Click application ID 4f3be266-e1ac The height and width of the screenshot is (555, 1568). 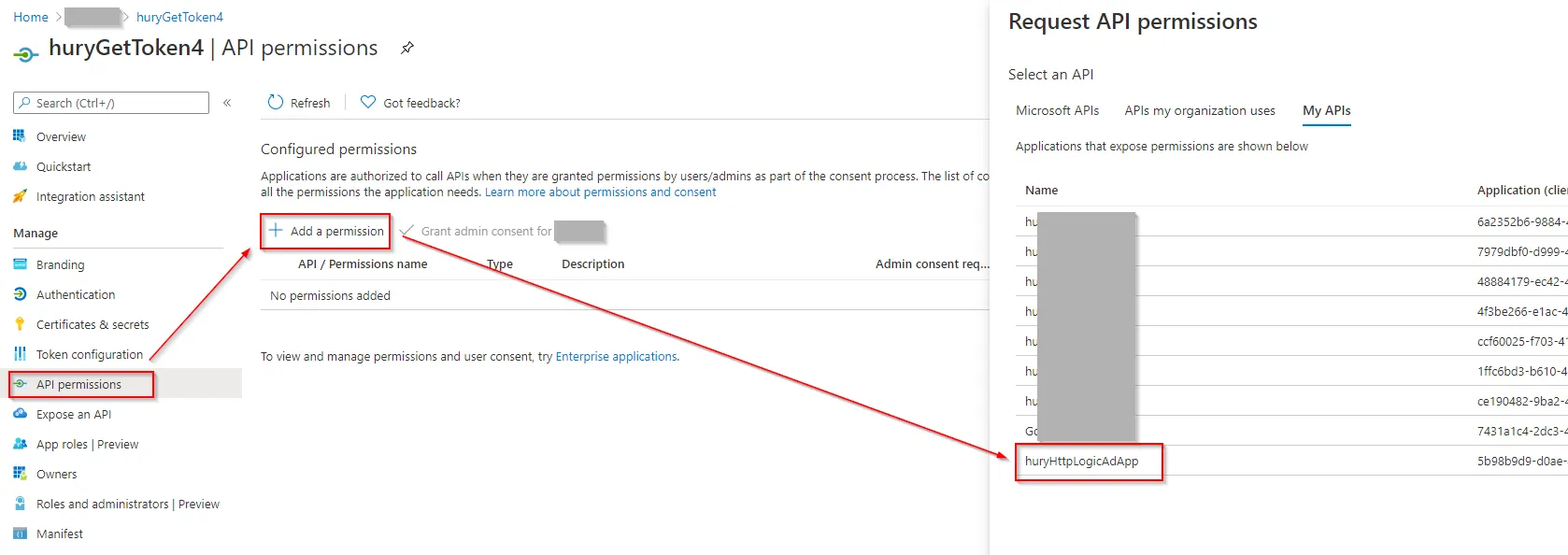1521,311
